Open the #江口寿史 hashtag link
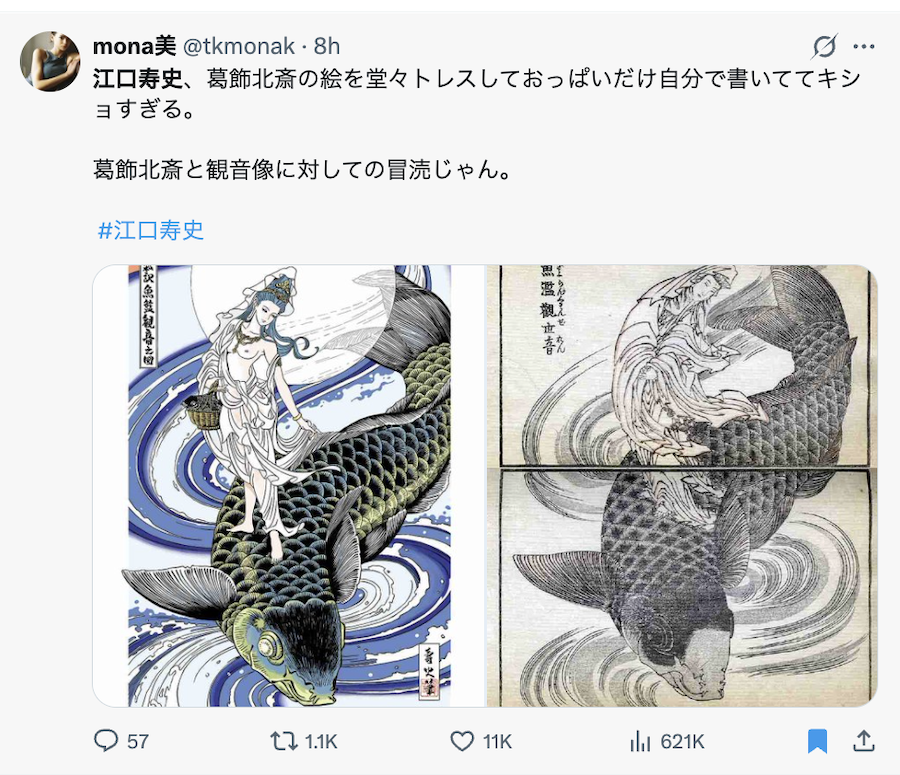Screen dimensions: 900x775 pos(151,230)
